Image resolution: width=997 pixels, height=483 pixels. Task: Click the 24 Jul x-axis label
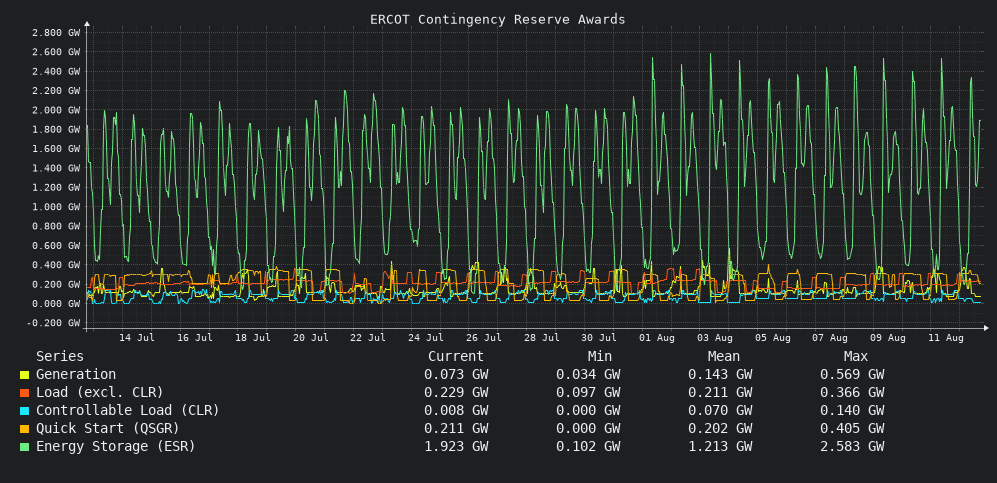point(425,338)
